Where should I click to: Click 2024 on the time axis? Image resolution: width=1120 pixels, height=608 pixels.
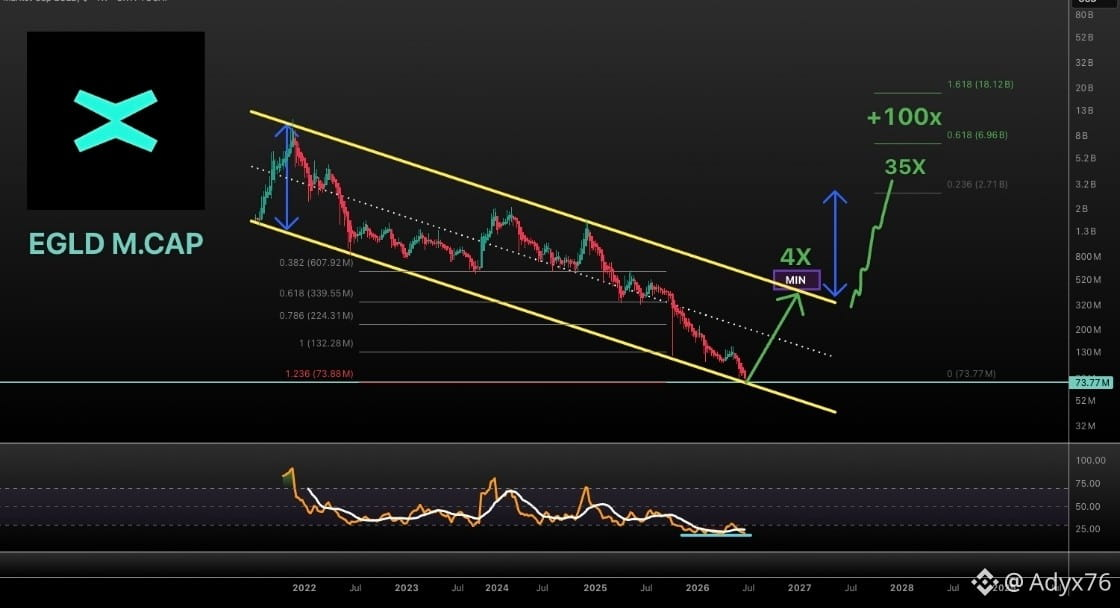point(496,587)
